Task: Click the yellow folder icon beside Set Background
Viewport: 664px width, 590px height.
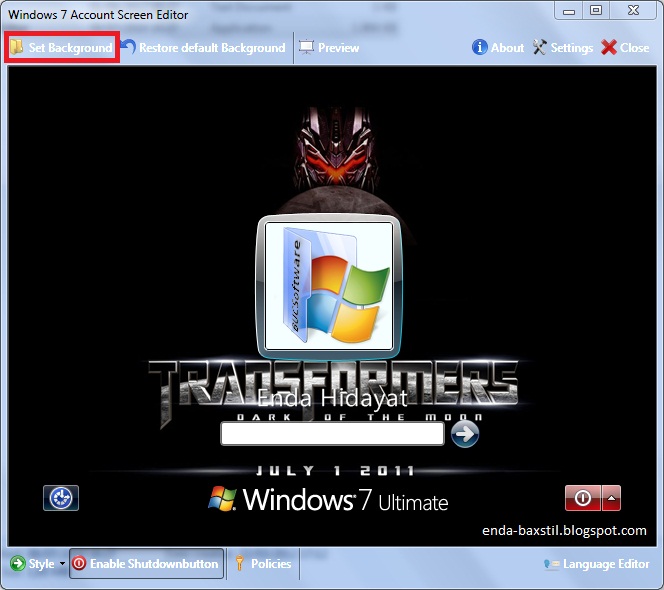Action: 17,47
